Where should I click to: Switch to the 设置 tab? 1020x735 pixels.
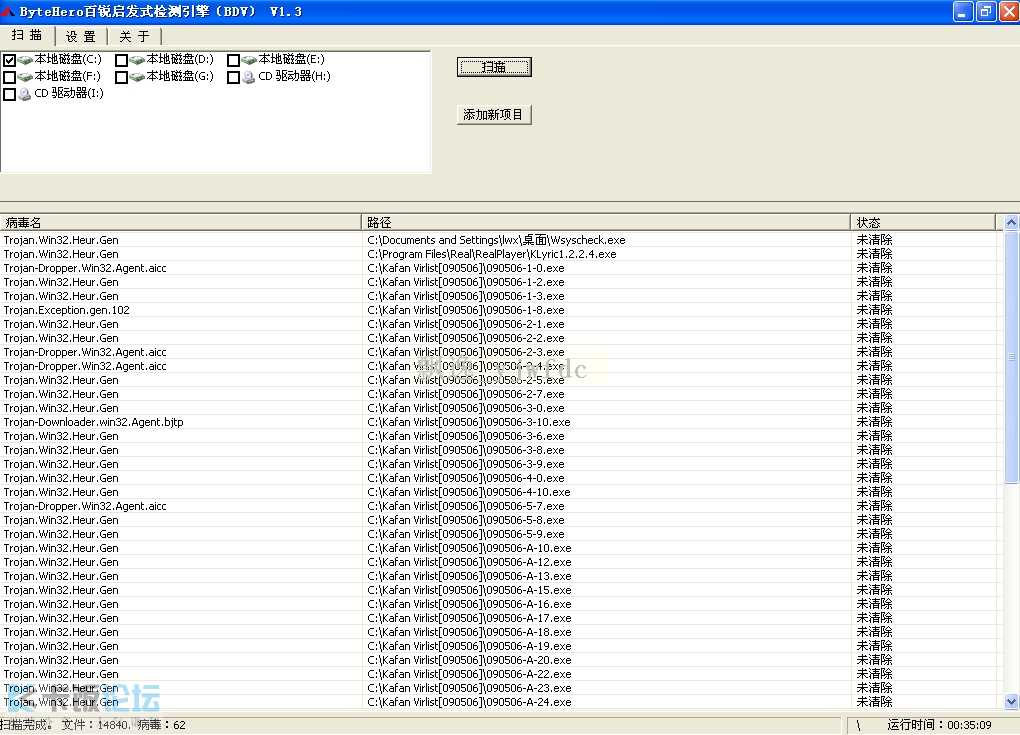[x=81, y=36]
